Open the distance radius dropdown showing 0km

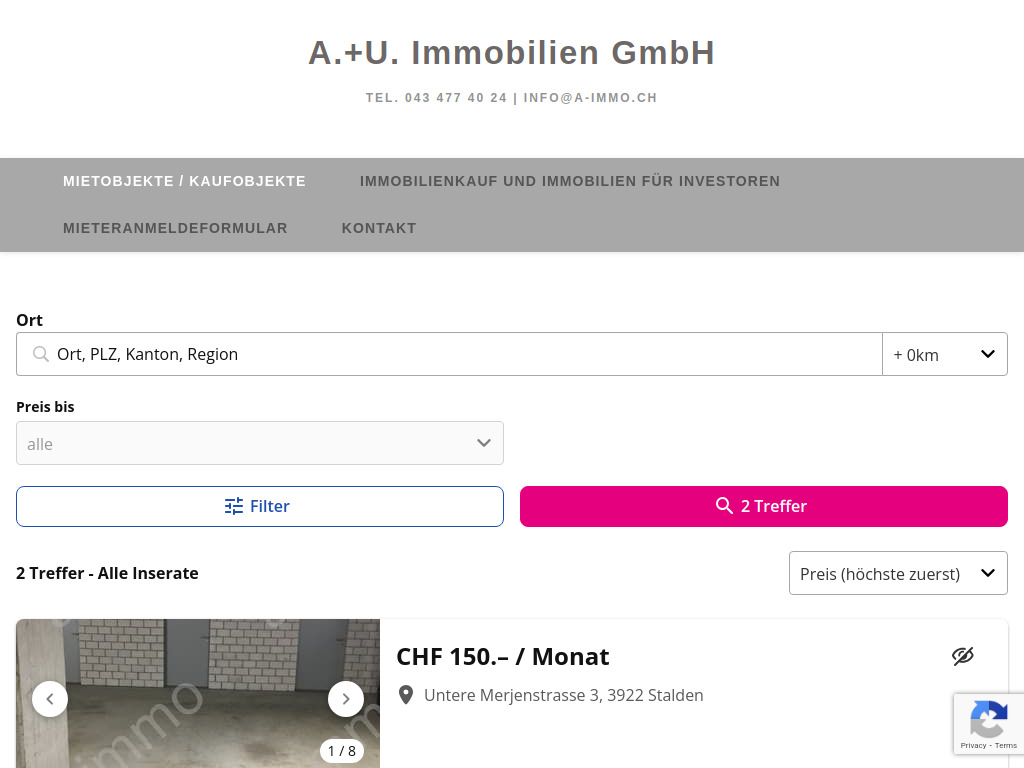[944, 354]
